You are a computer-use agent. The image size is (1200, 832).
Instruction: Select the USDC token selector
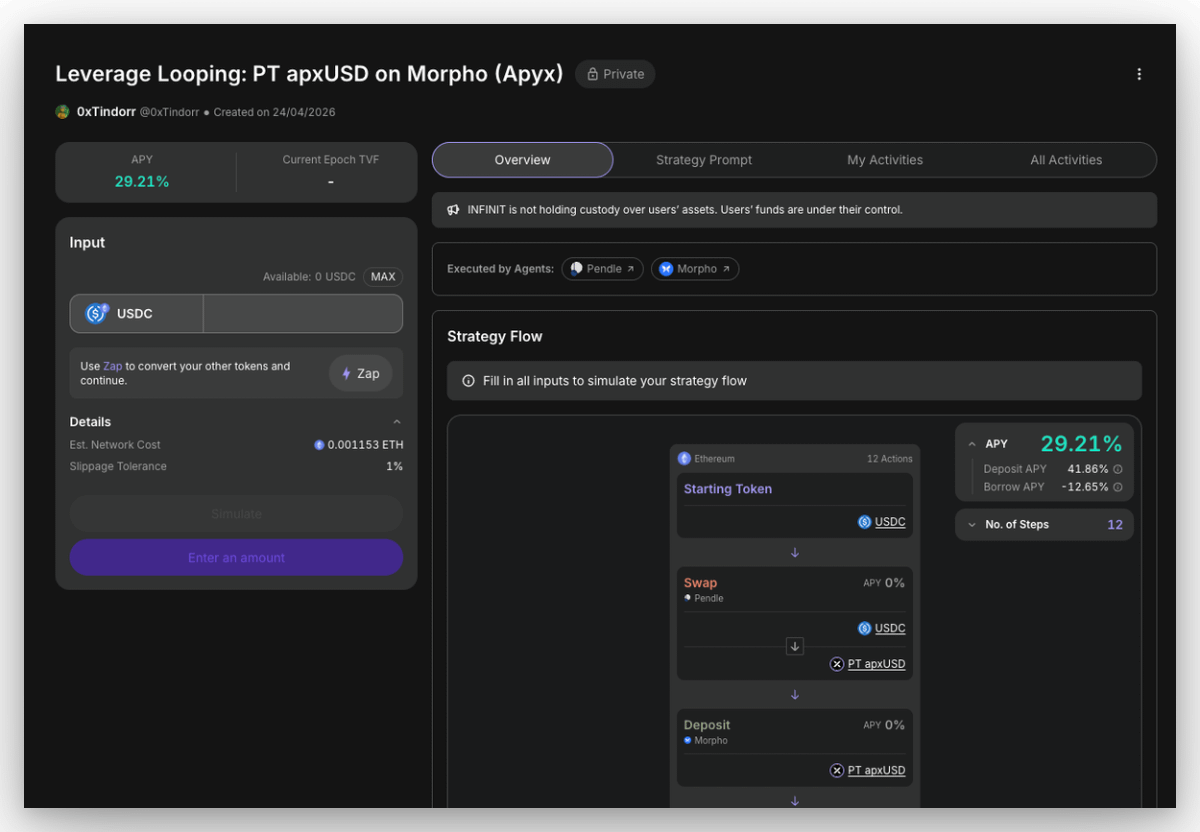[137, 314]
